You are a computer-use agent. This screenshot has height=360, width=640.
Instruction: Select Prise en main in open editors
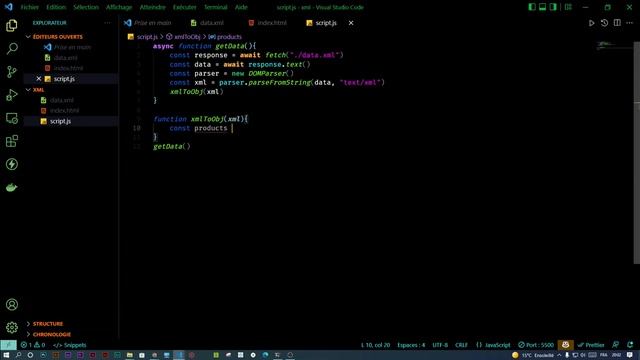point(72,47)
